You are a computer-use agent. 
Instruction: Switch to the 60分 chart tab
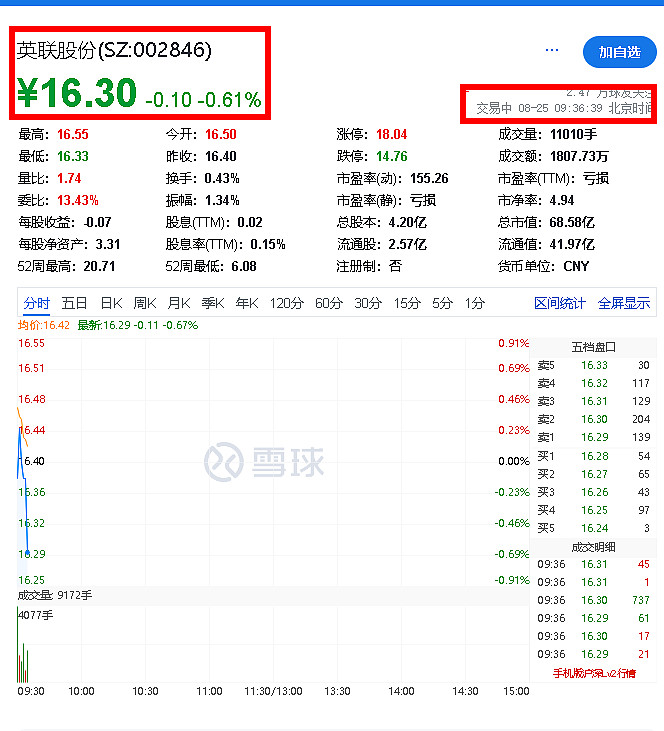(329, 303)
